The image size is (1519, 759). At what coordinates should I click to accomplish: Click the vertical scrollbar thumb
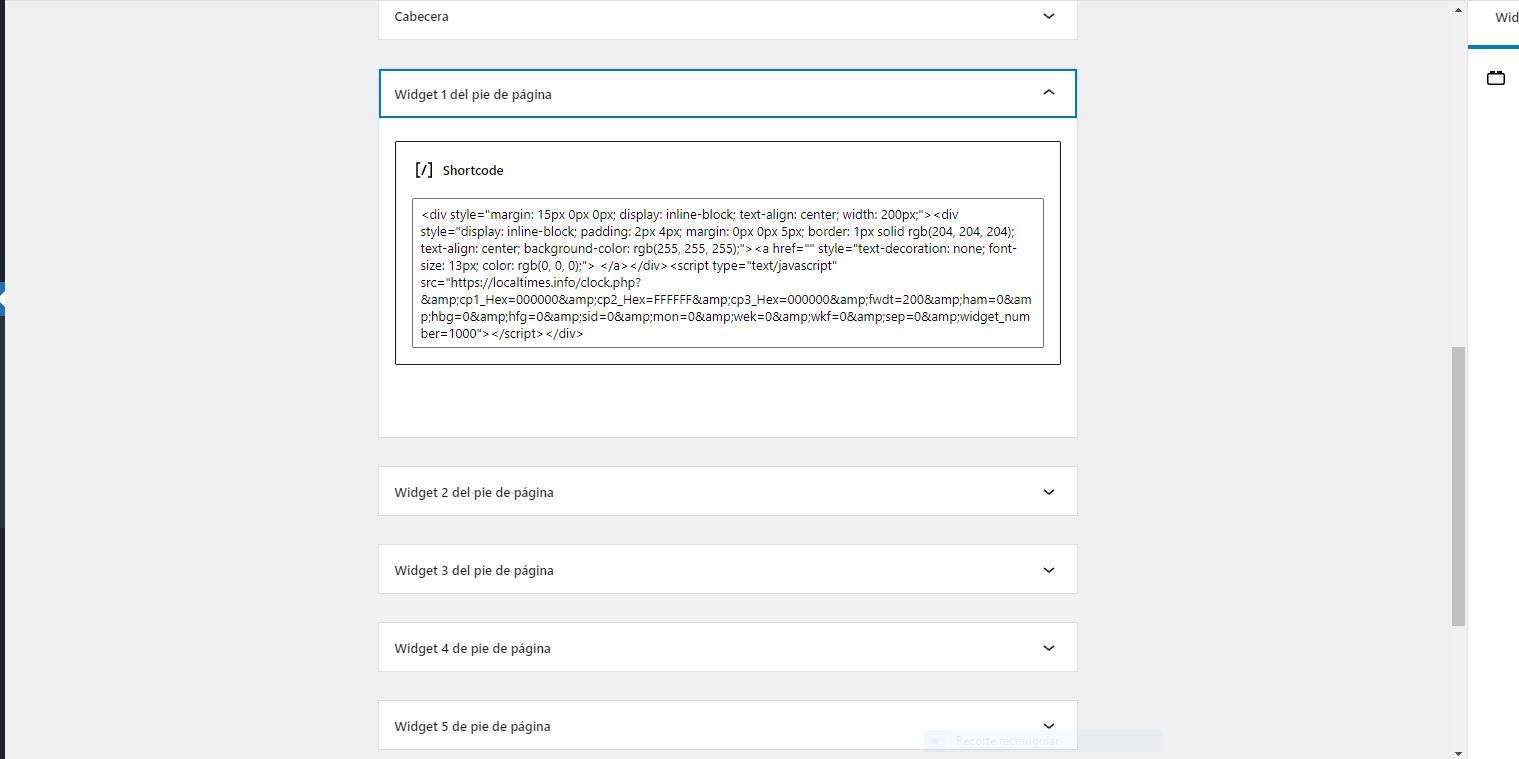click(1458, 486)
